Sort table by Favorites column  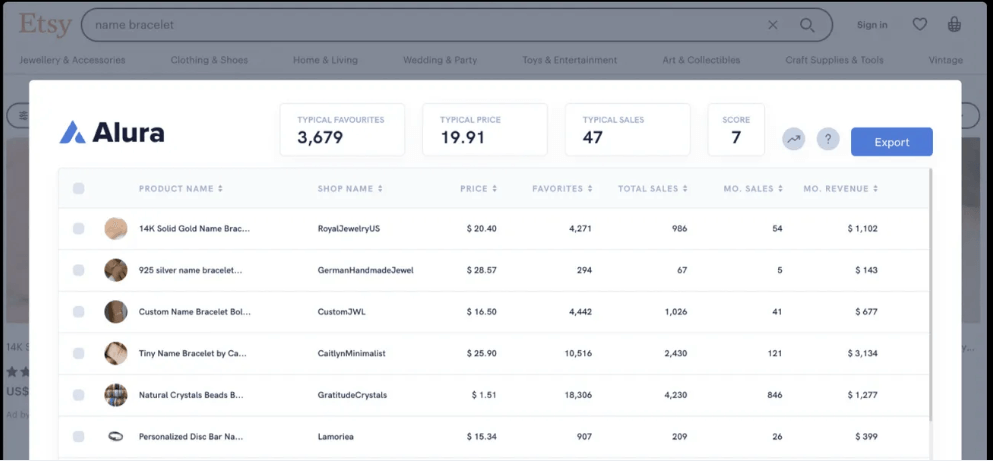560,189
